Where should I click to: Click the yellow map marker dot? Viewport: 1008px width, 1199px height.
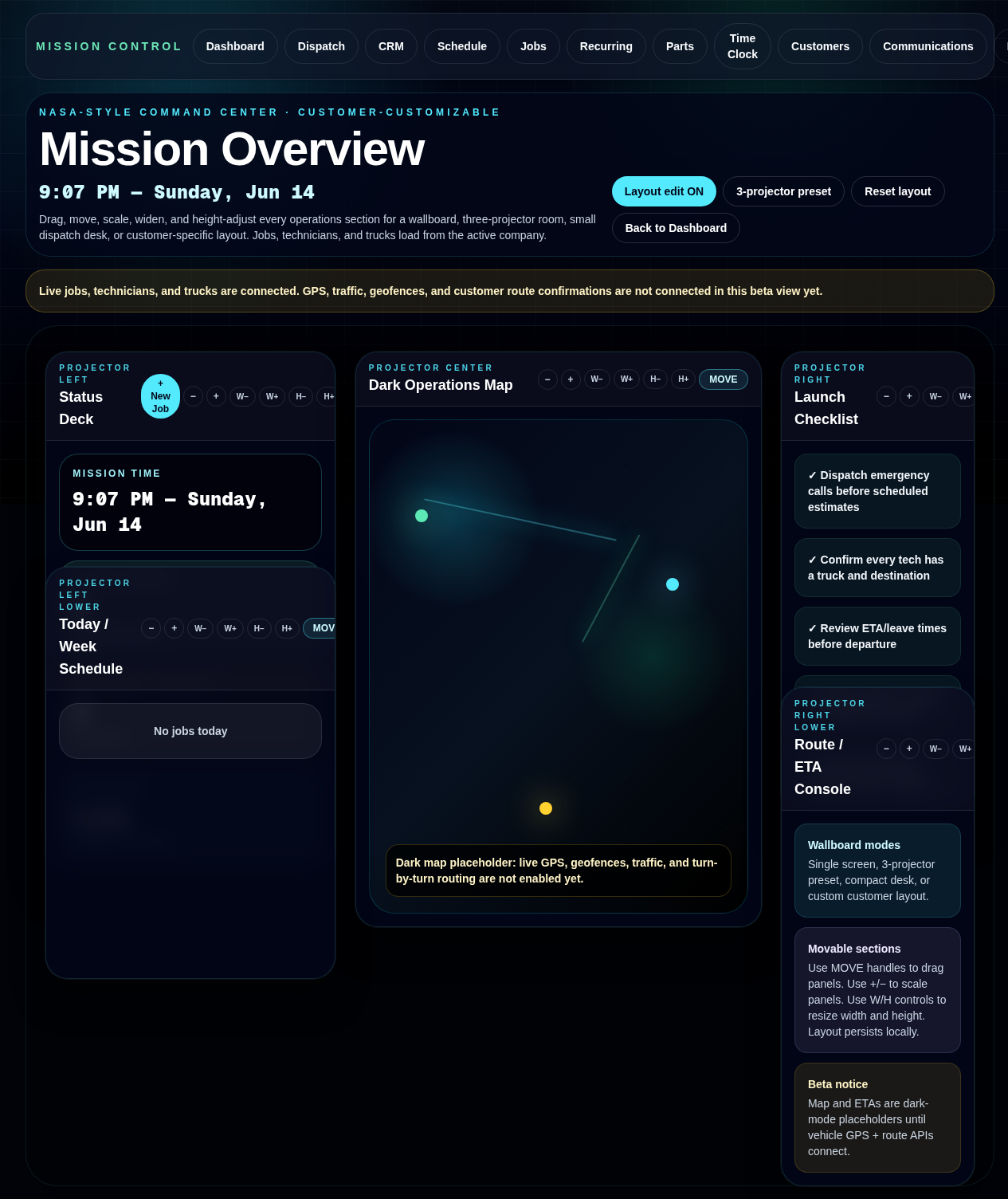(x=546, y=808)
